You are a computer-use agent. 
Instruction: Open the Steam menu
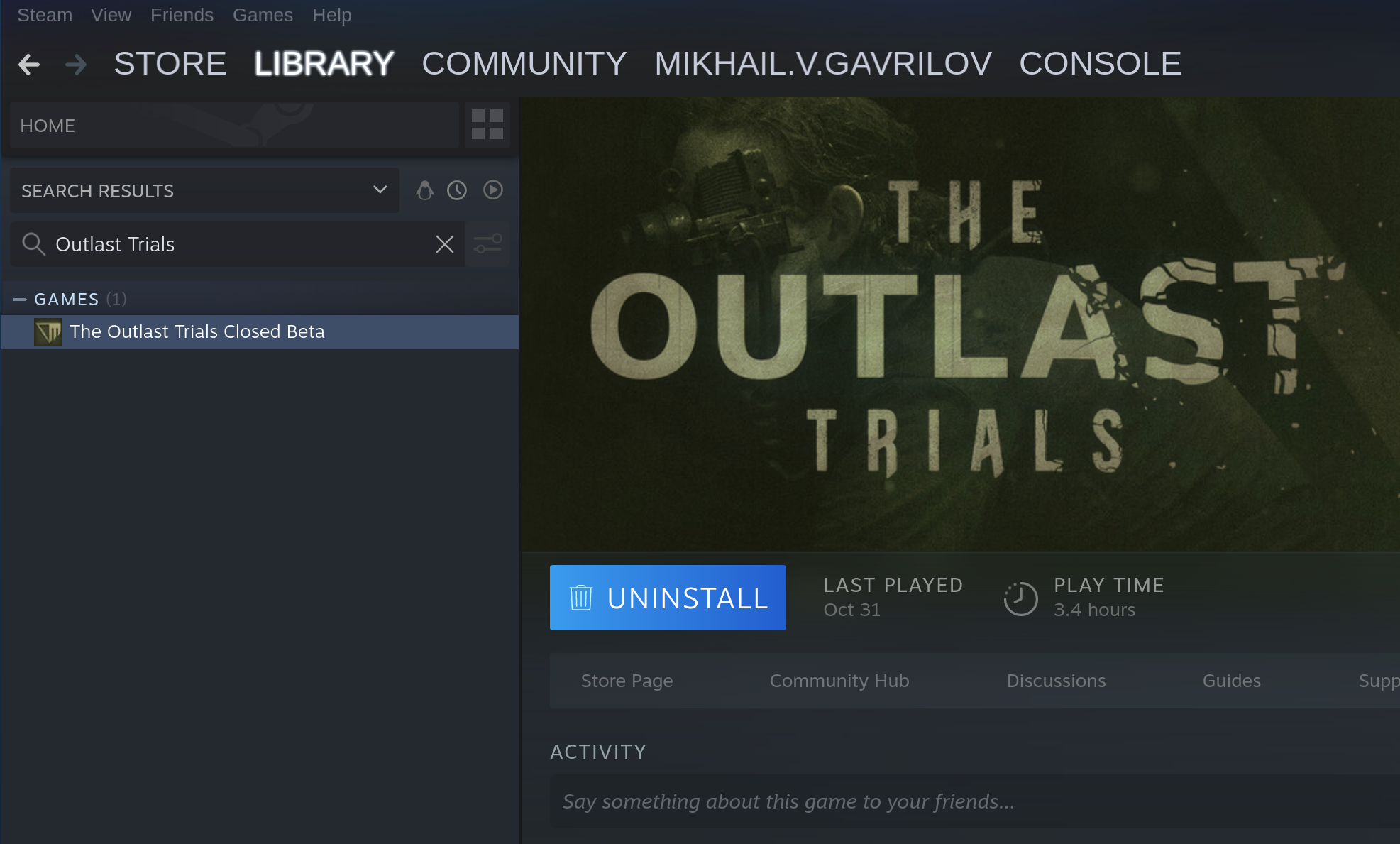coord(45,15)
